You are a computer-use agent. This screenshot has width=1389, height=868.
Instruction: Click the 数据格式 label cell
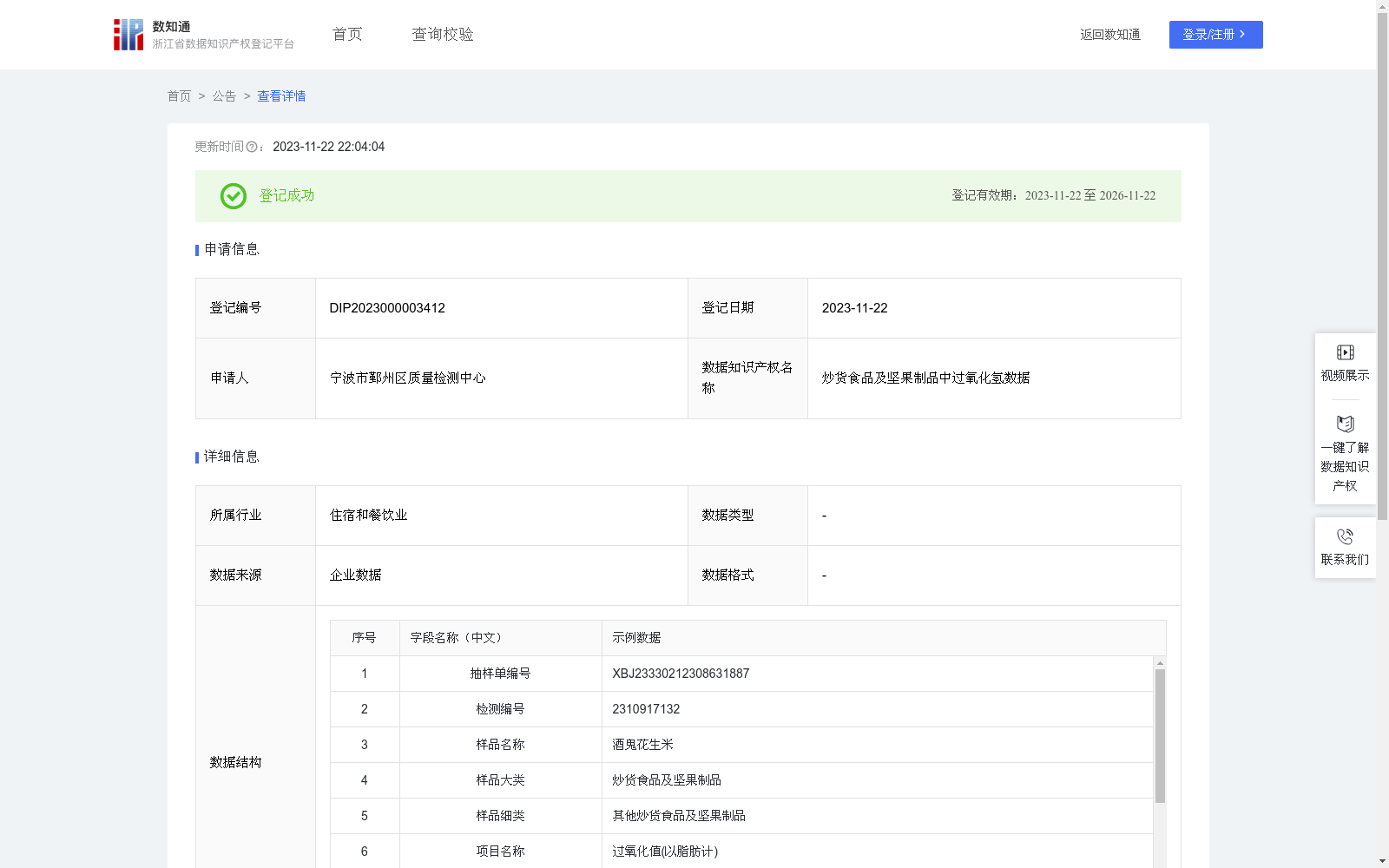click(747, 575)
